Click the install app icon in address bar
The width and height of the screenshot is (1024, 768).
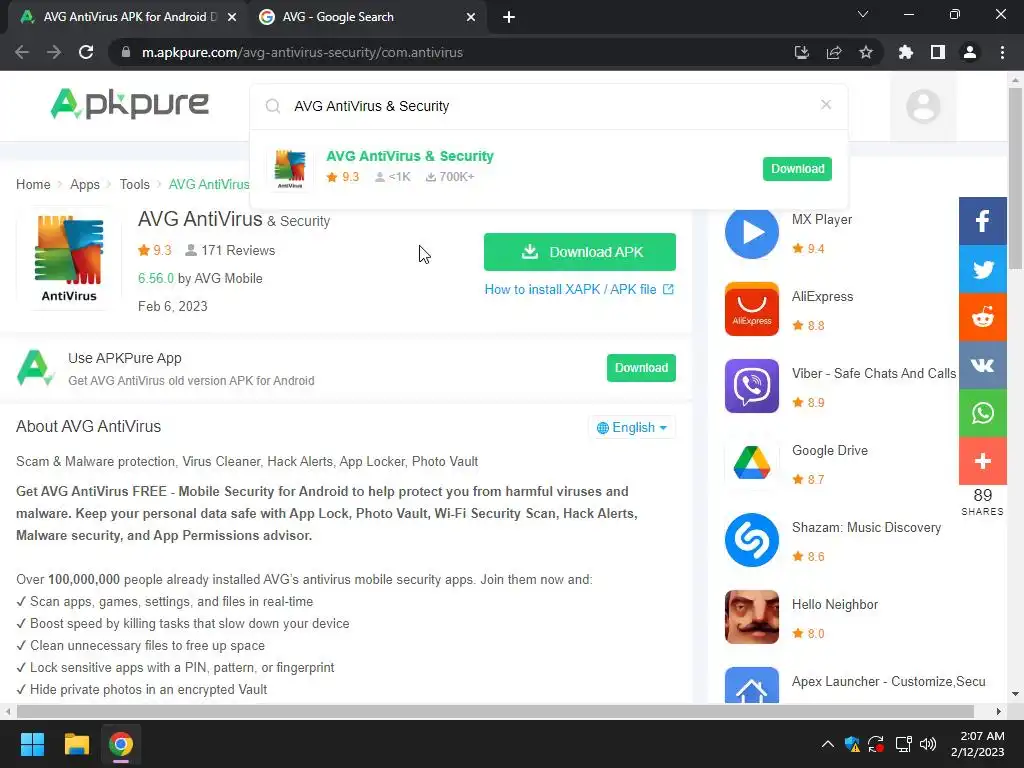801,52
